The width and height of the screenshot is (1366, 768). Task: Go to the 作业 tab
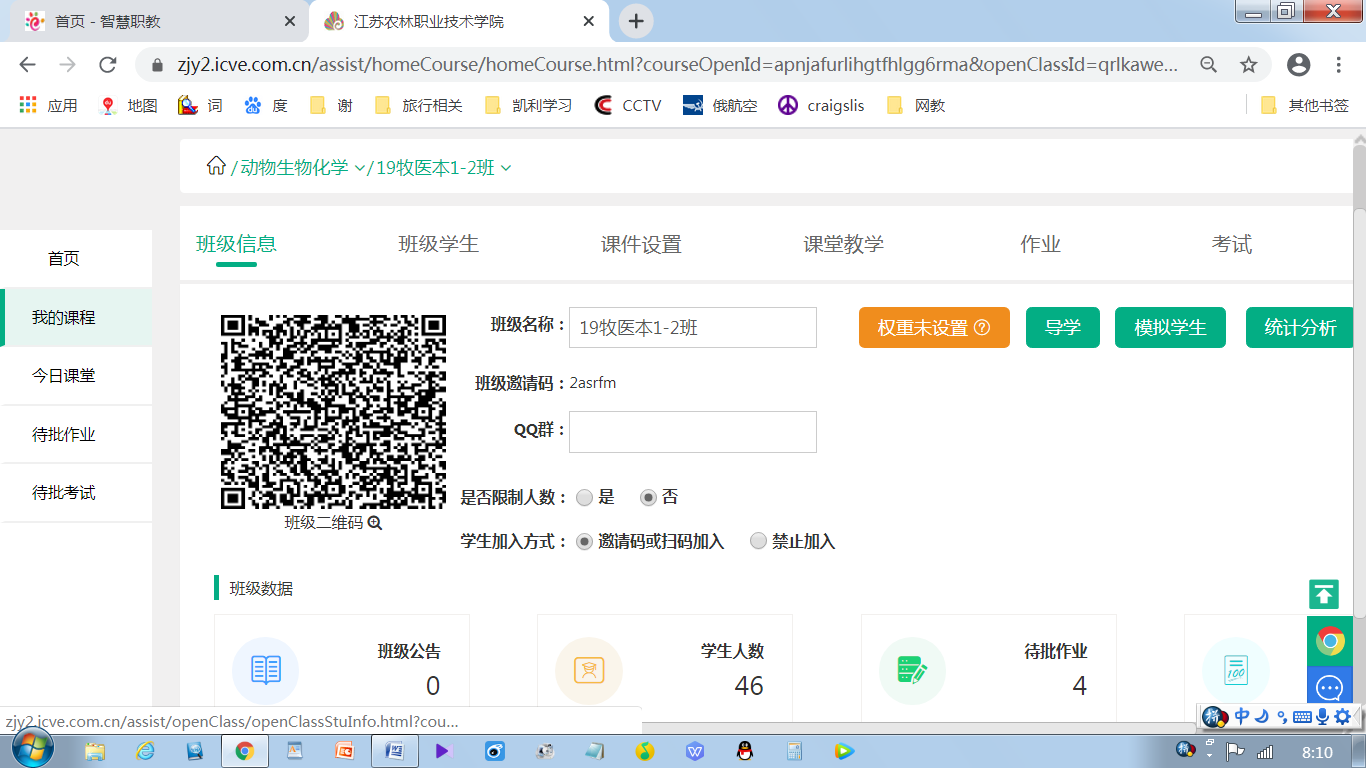[1040, 244]
